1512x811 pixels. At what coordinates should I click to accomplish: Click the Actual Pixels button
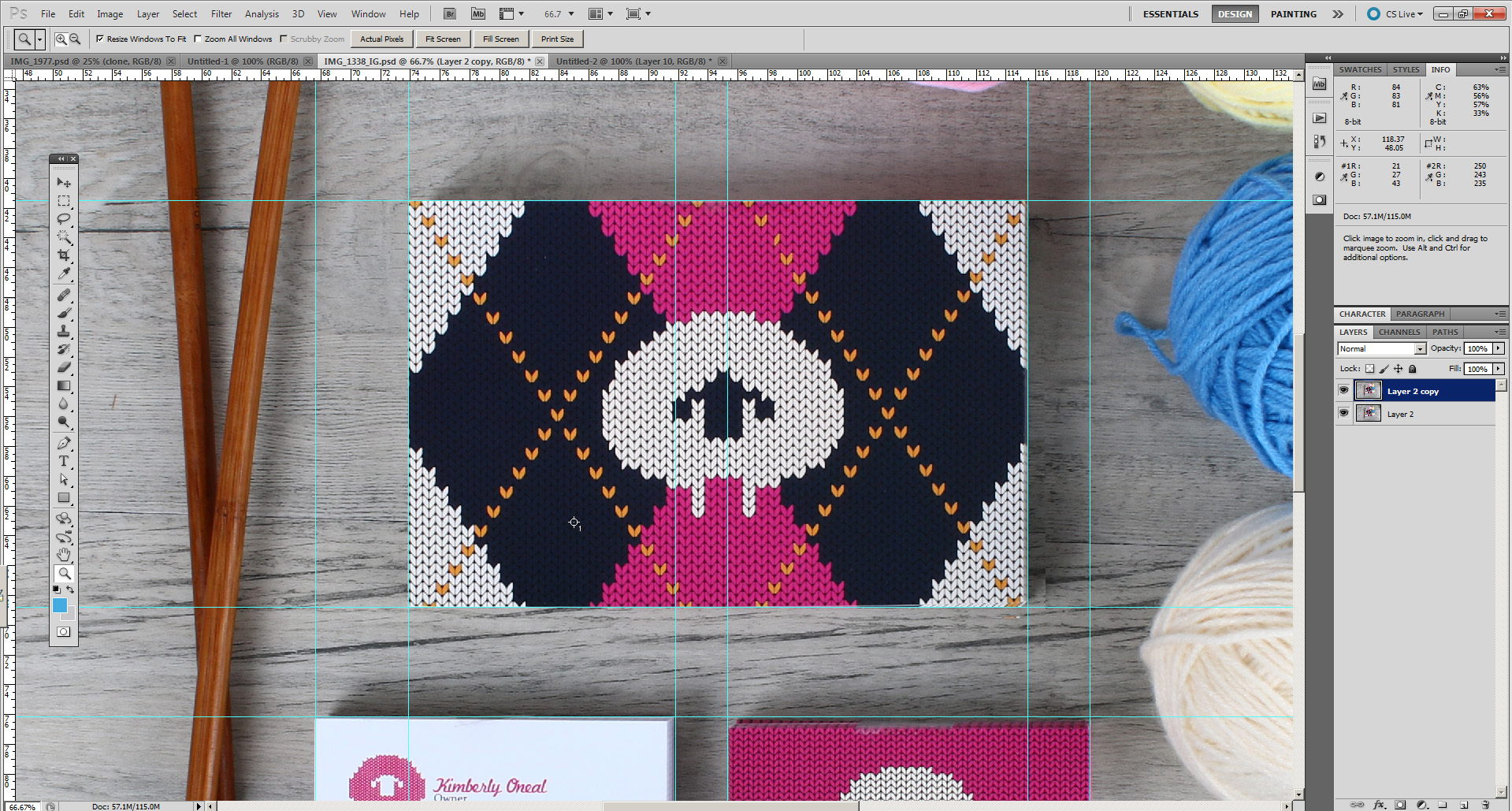point(382,39)
